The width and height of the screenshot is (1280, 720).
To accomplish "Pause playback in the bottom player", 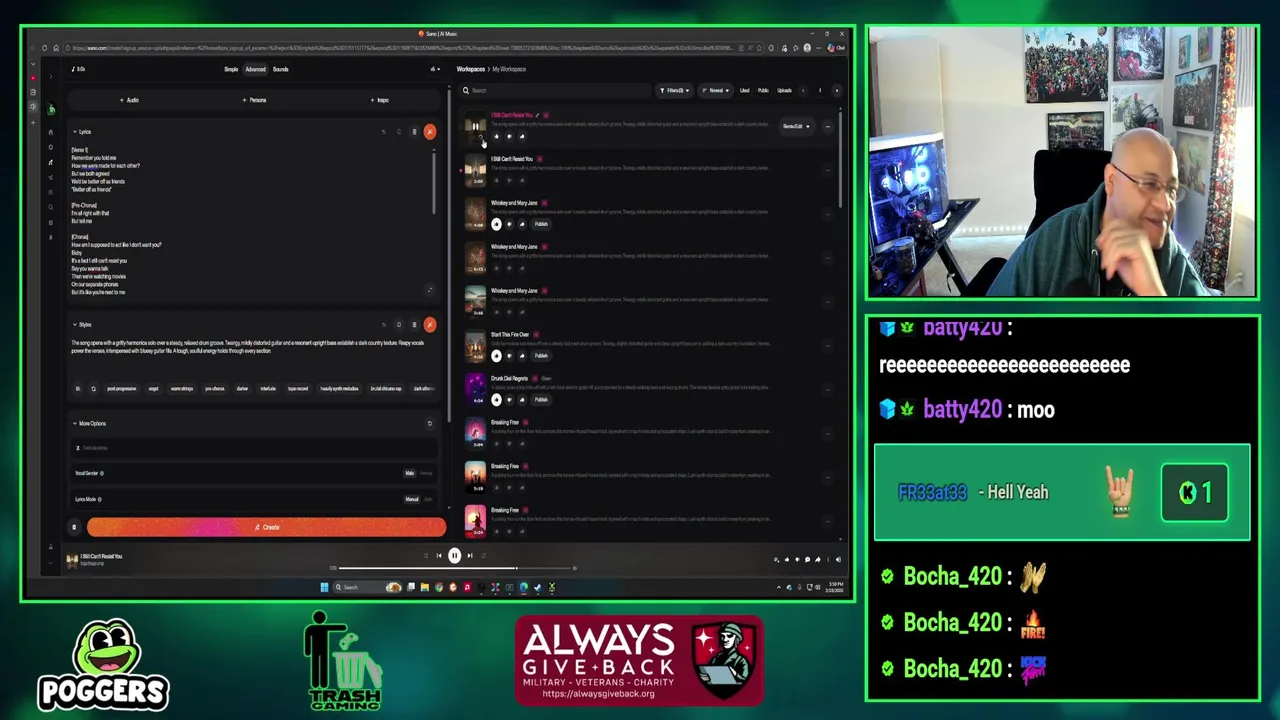I will click(454, 556).
